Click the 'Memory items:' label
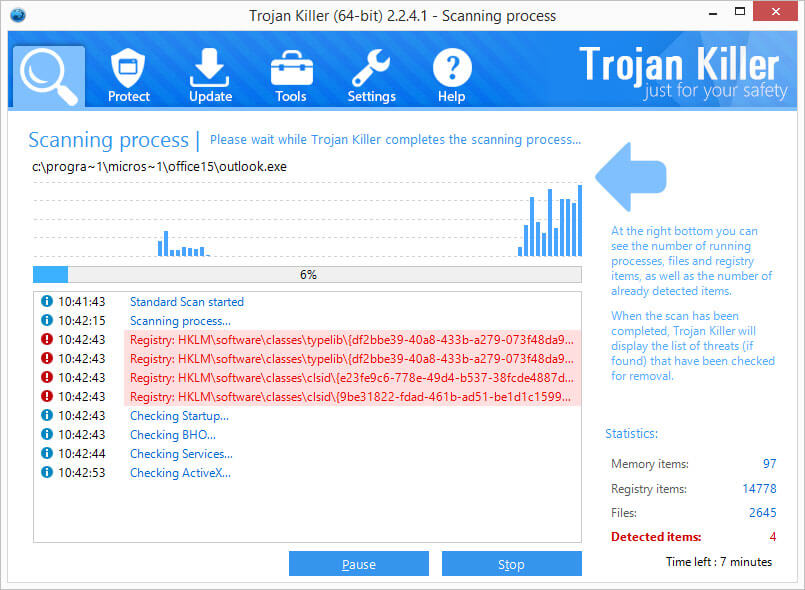This screenshot has height=590, width=805. [x=649, y=464]
